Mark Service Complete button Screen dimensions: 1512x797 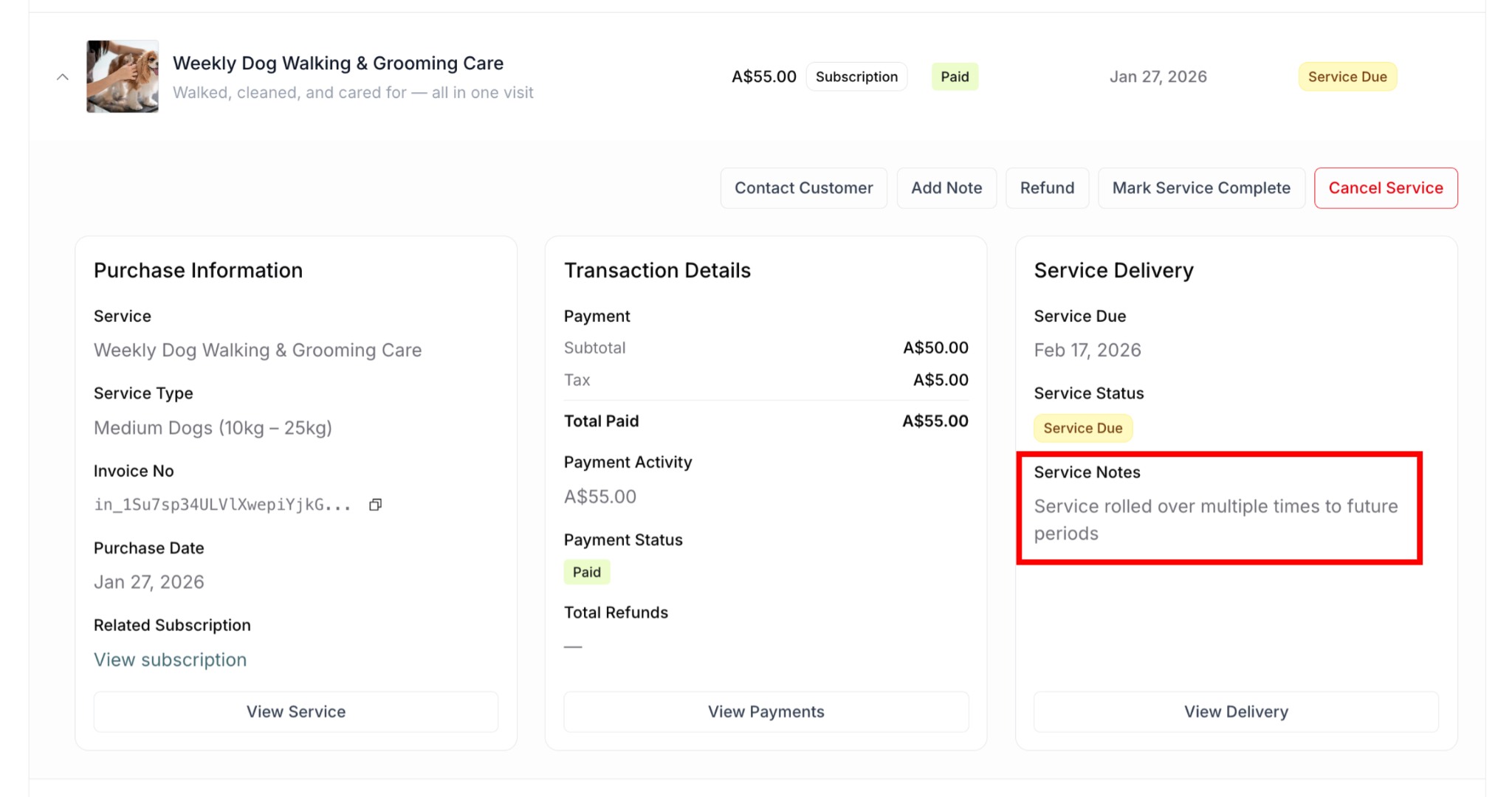tap(1200, 188)
